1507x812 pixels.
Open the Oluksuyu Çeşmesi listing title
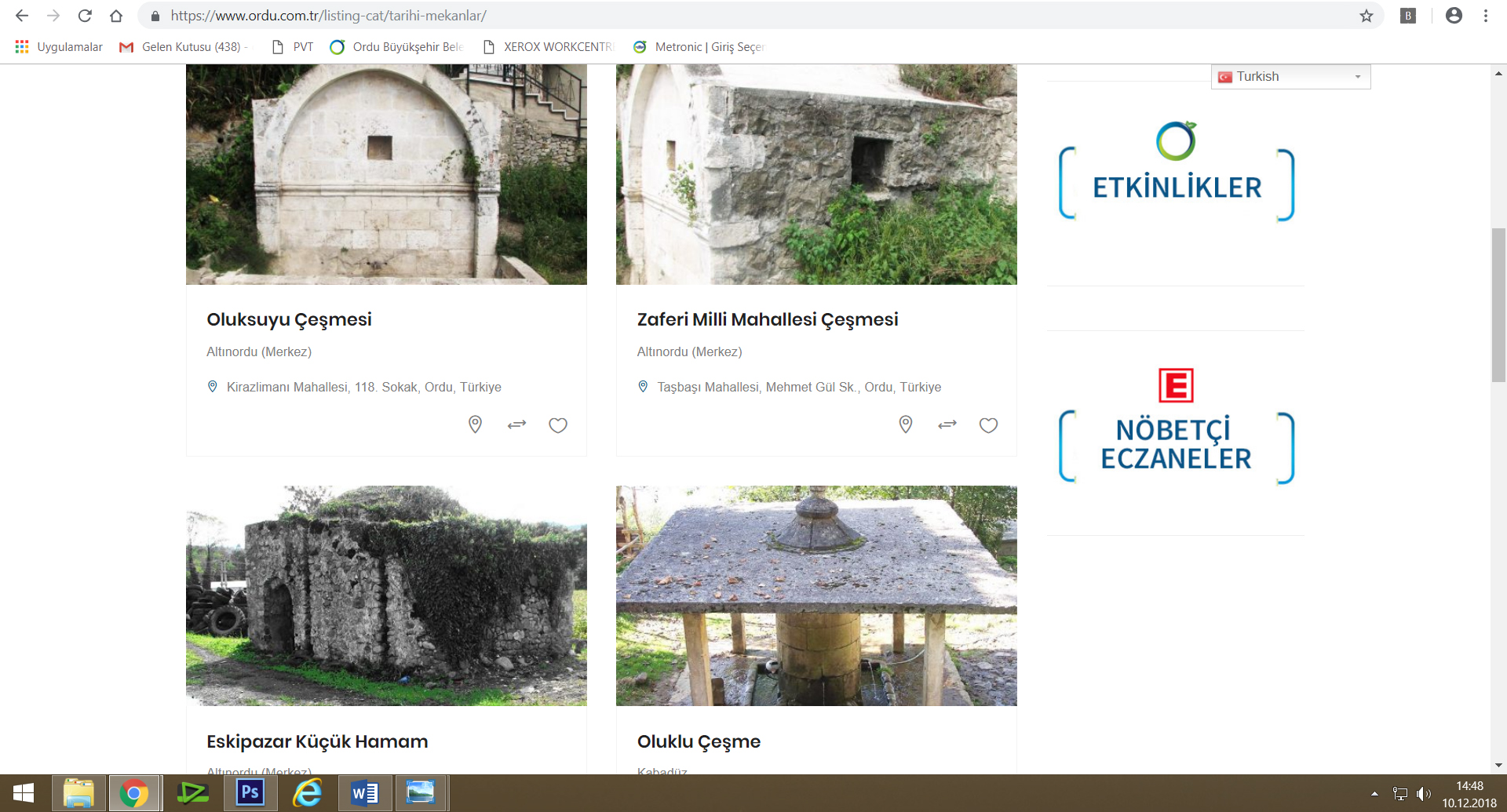[x=289, y=319]
